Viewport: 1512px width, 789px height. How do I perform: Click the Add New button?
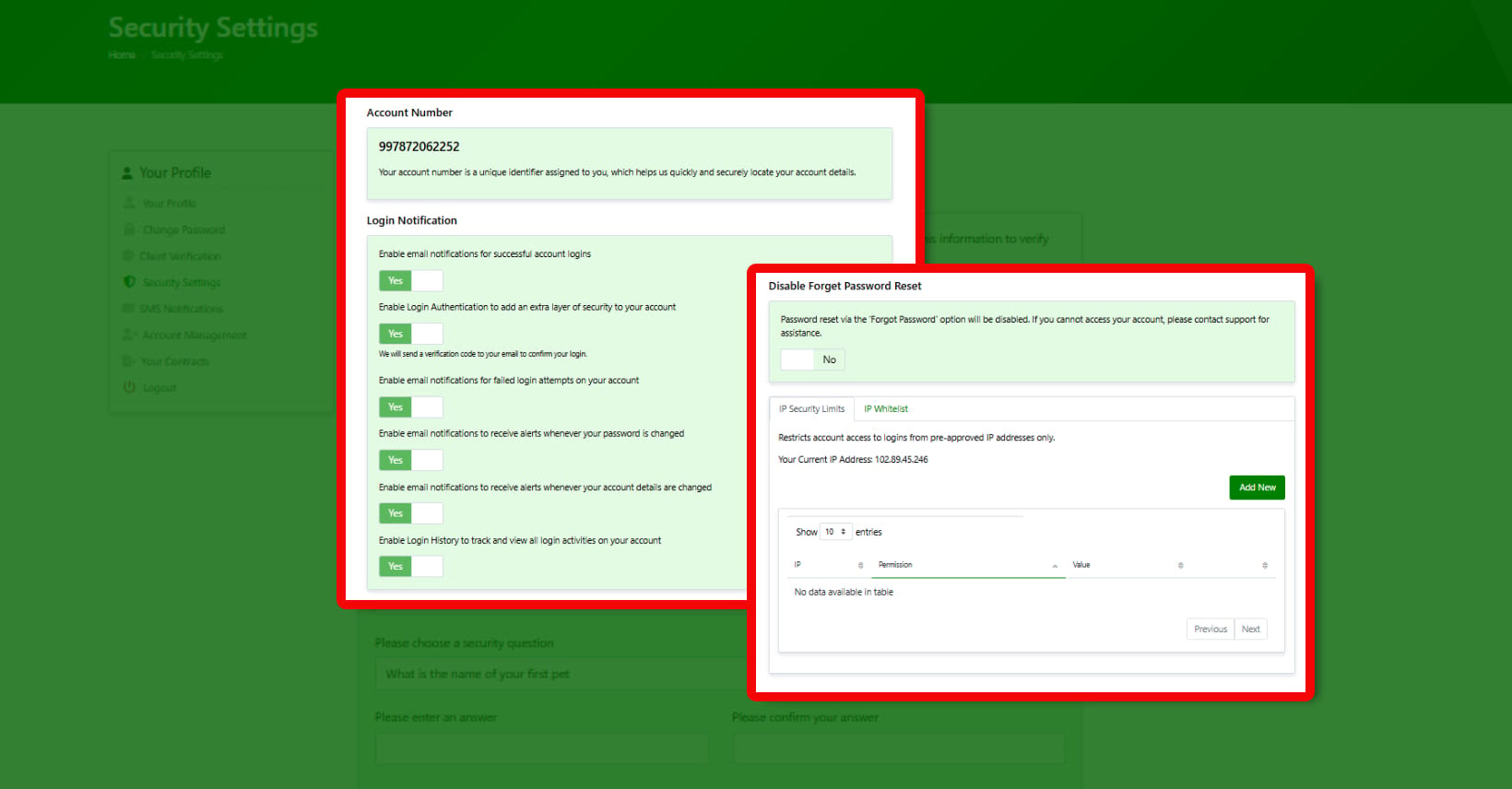click(x=1258, y=488)
